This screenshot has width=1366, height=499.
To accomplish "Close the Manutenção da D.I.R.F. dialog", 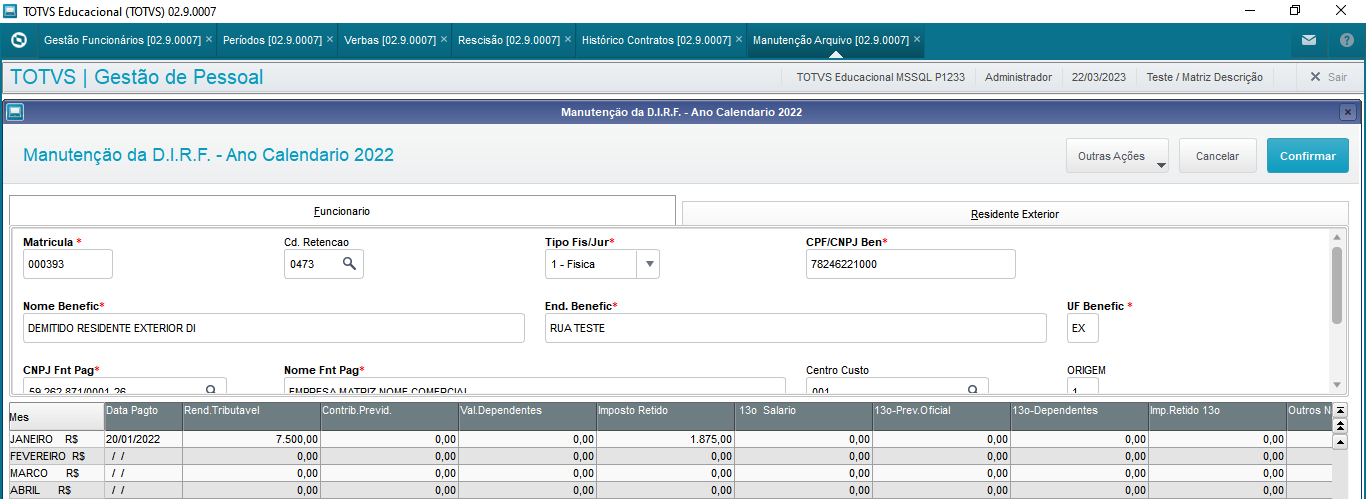I will click(1348, 112).
